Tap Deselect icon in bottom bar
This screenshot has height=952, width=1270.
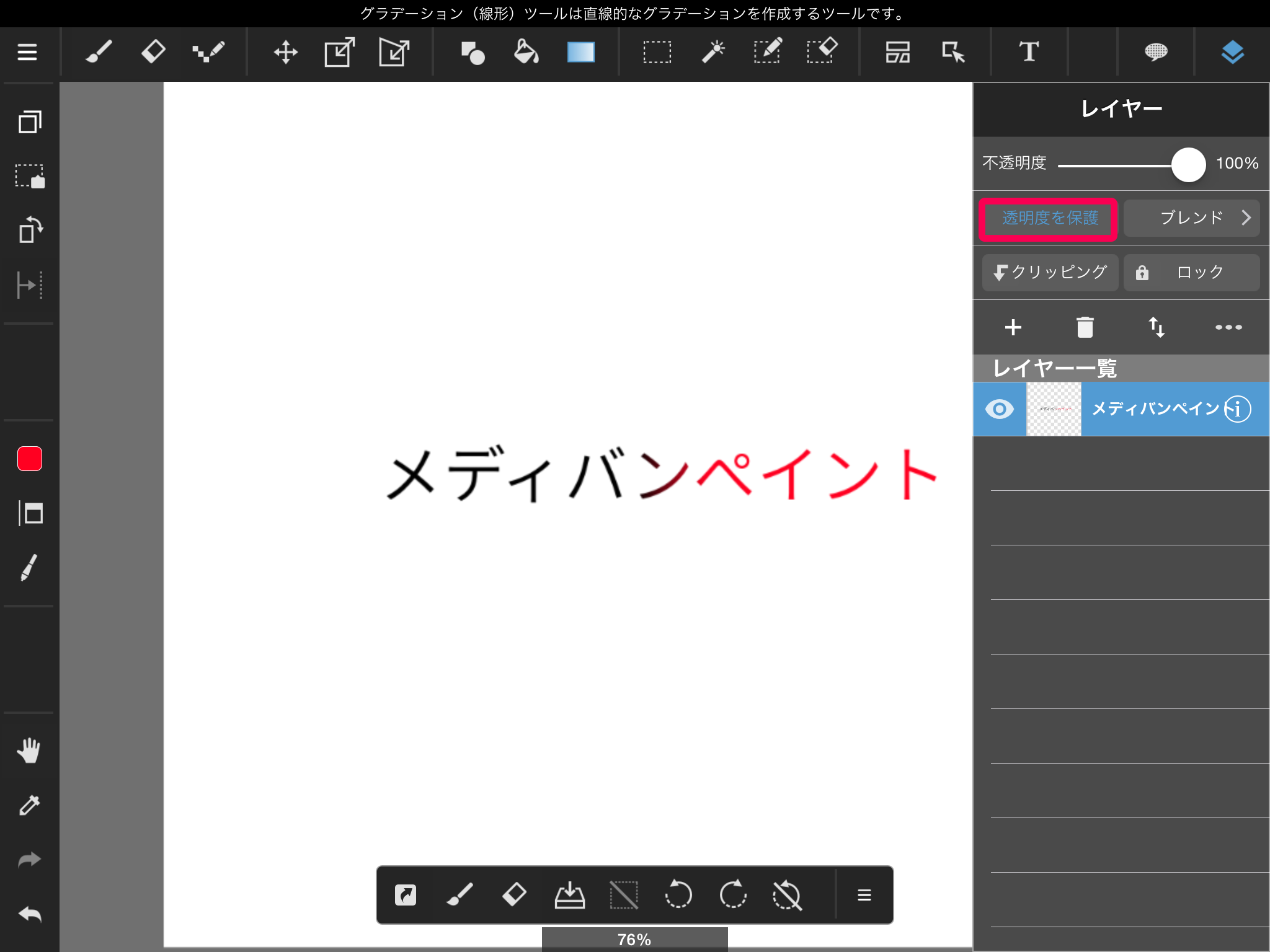coord(624,895)
